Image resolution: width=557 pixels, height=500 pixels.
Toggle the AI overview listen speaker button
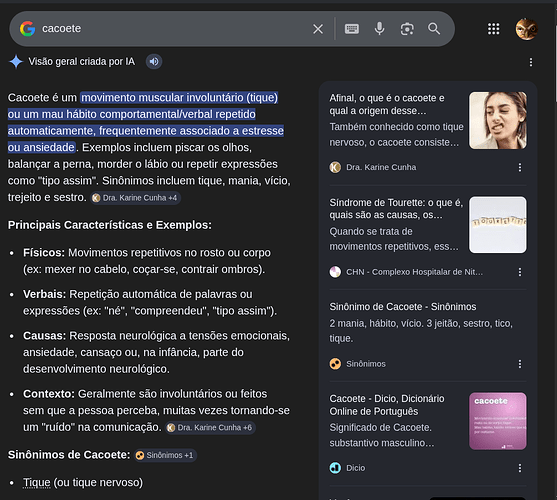click(154, 62)
